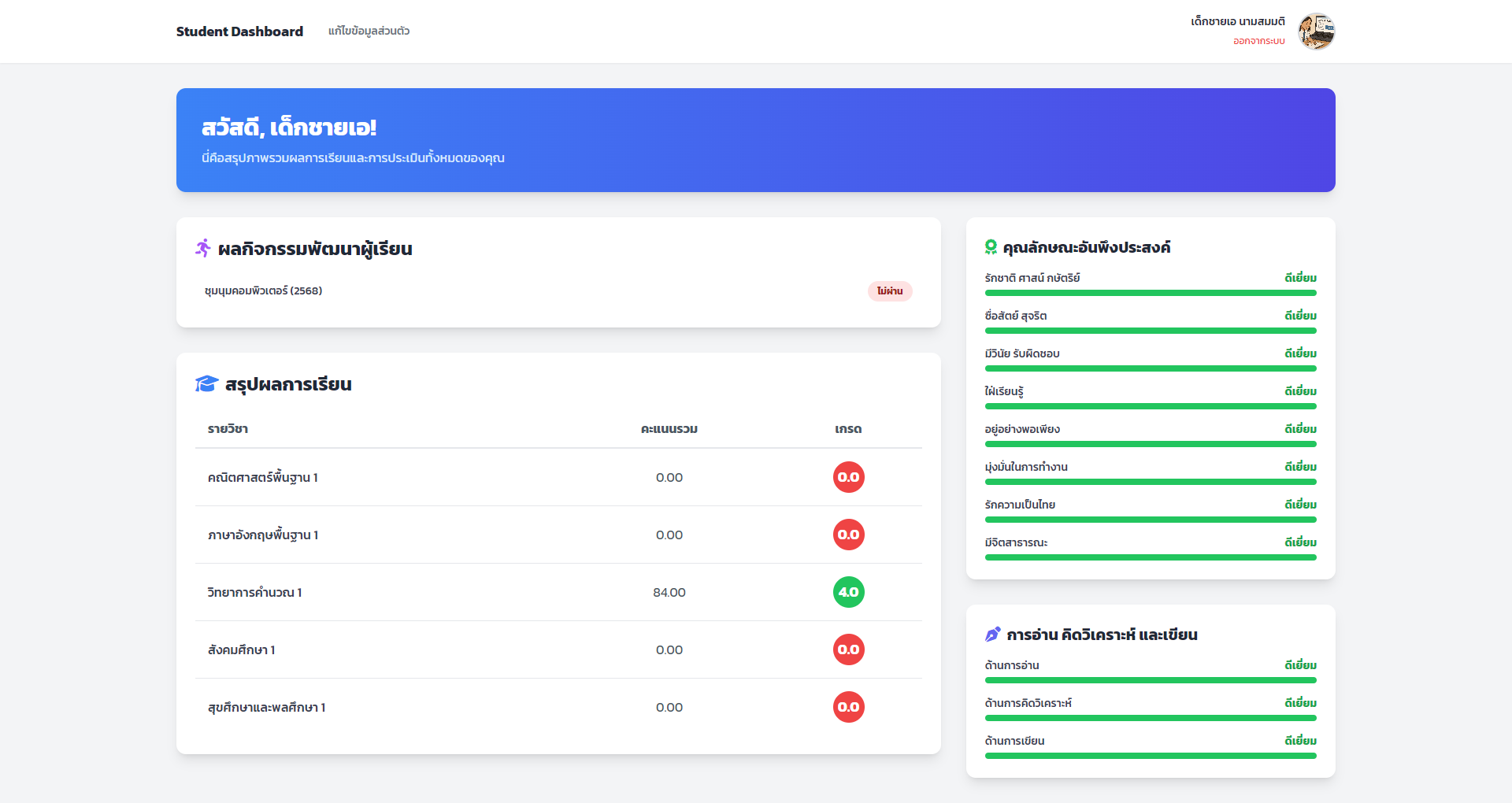The width and height of the screenshot is (1512, 803).
Task: Click the pen icon beside การอ่าน คิดวิเคราะห์ และเขียน panel
Action: (x=993, y=634)
